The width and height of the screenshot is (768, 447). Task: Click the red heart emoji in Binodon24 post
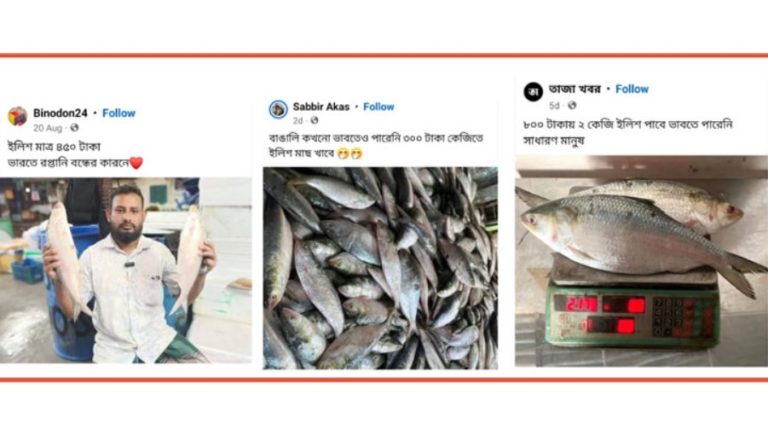point(136,163)
